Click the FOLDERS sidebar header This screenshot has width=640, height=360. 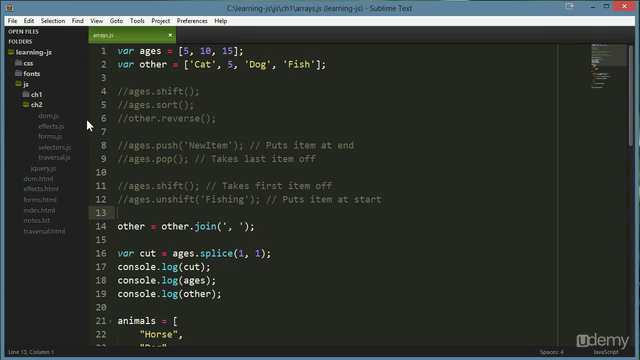pos(20,41)
